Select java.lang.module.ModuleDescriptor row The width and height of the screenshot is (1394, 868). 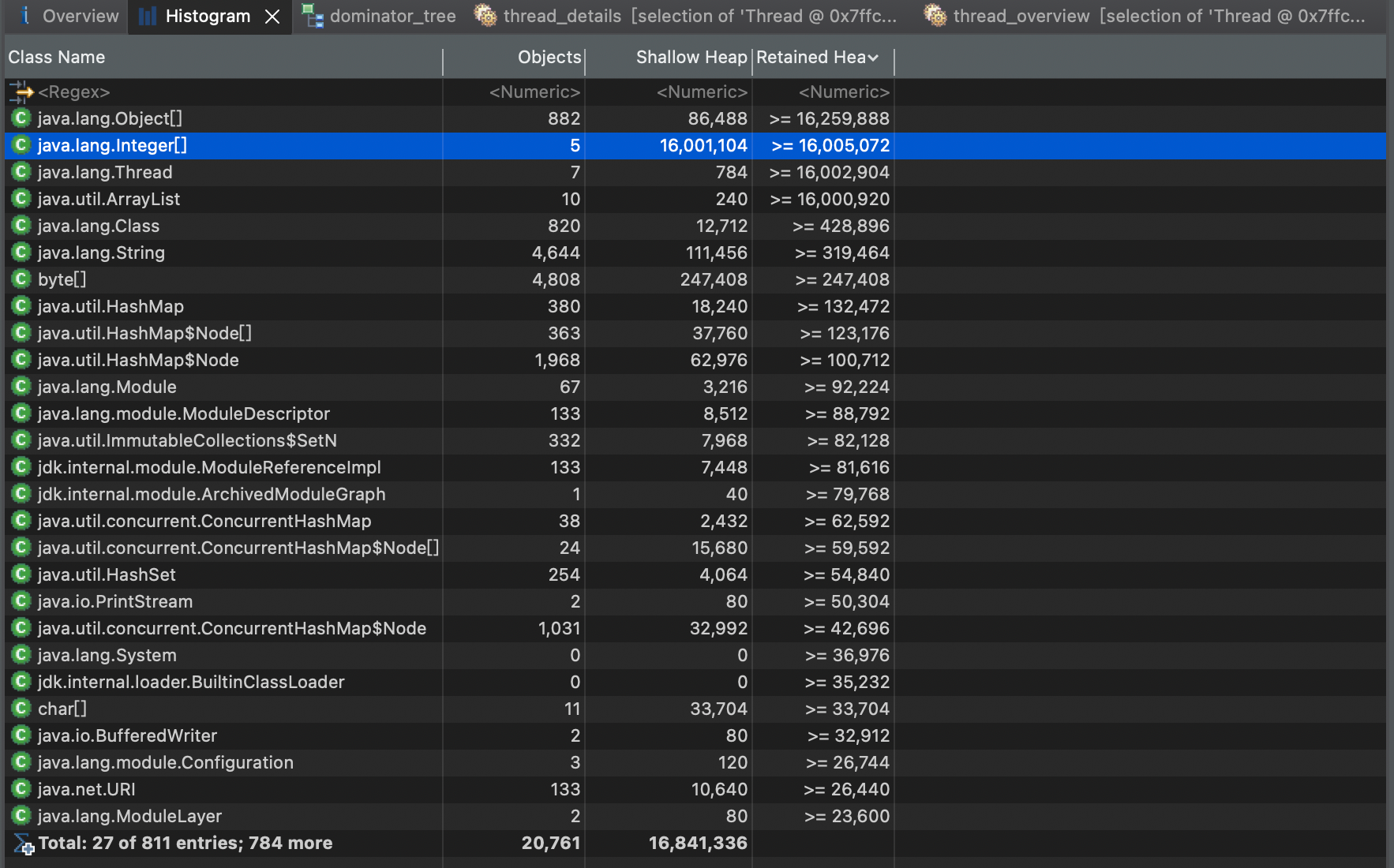click(695, 413)
